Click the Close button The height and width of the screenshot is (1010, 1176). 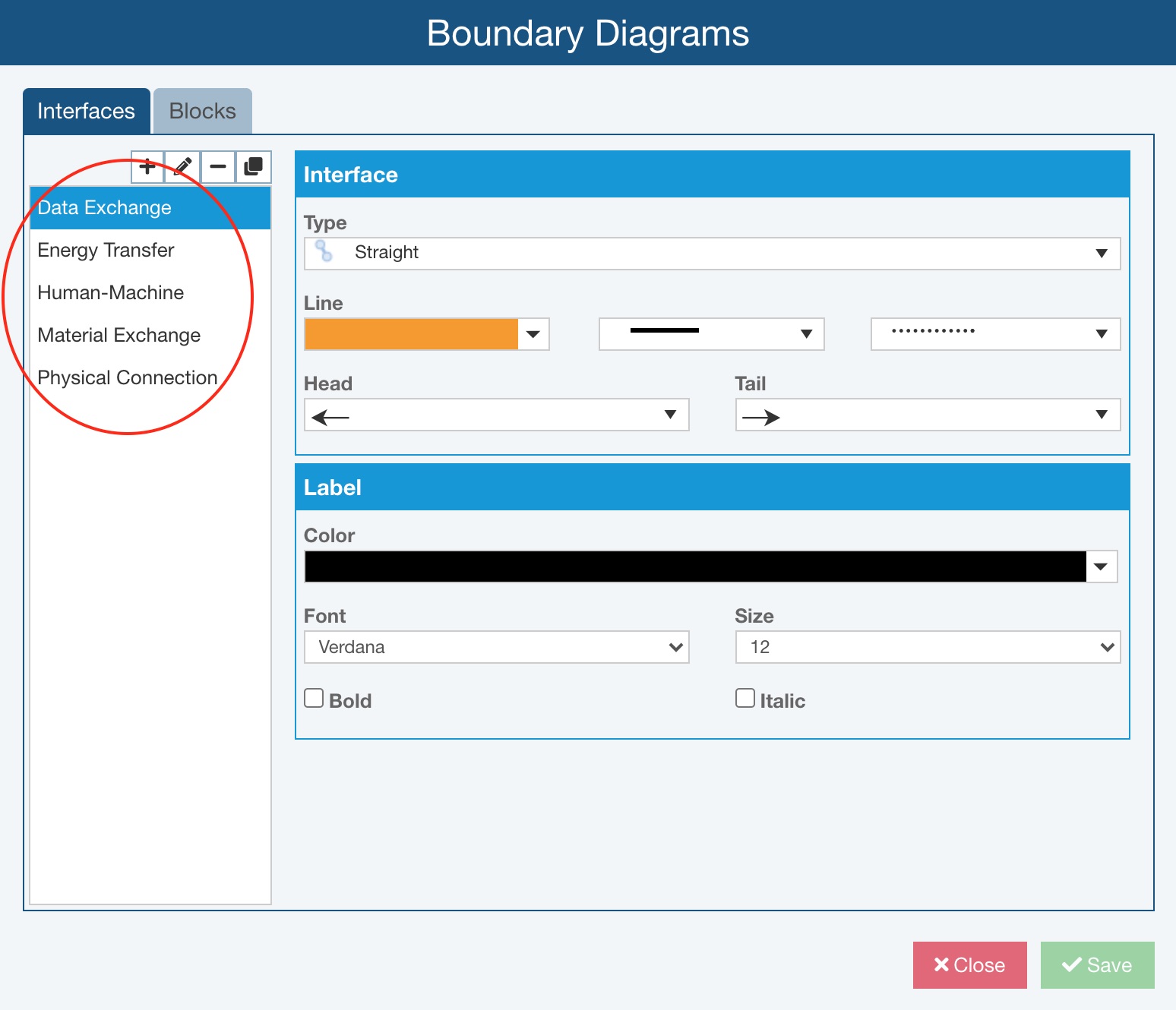[970, 965]
